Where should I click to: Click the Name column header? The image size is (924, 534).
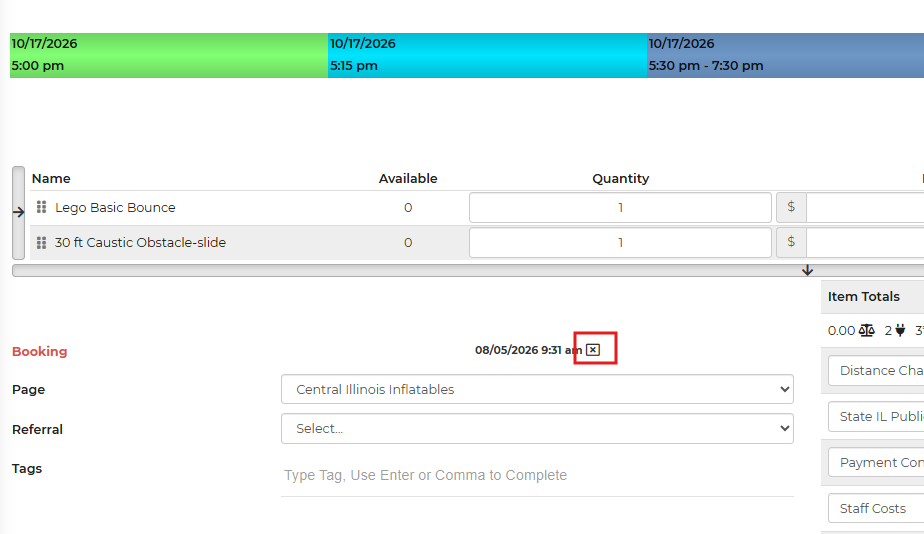tap(51, 179)
